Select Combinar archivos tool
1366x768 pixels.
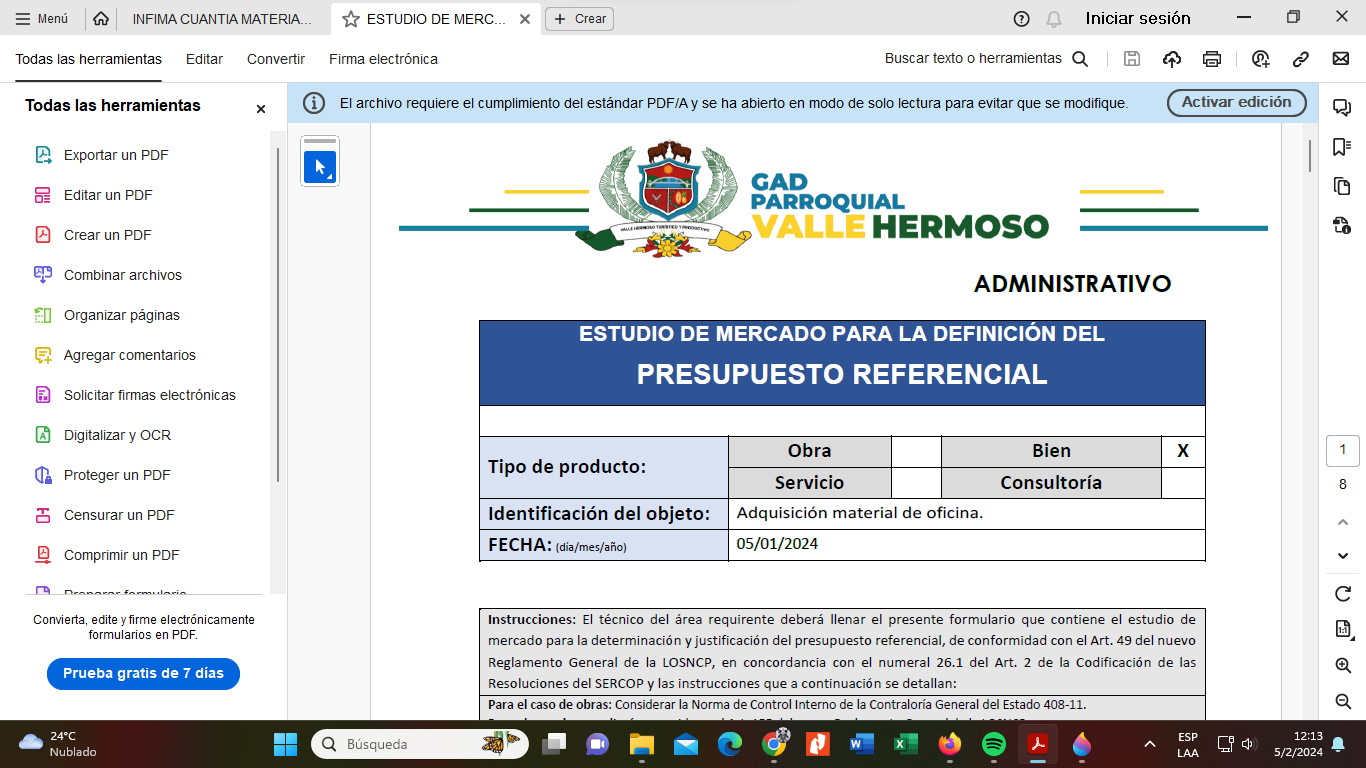point(123,275)
